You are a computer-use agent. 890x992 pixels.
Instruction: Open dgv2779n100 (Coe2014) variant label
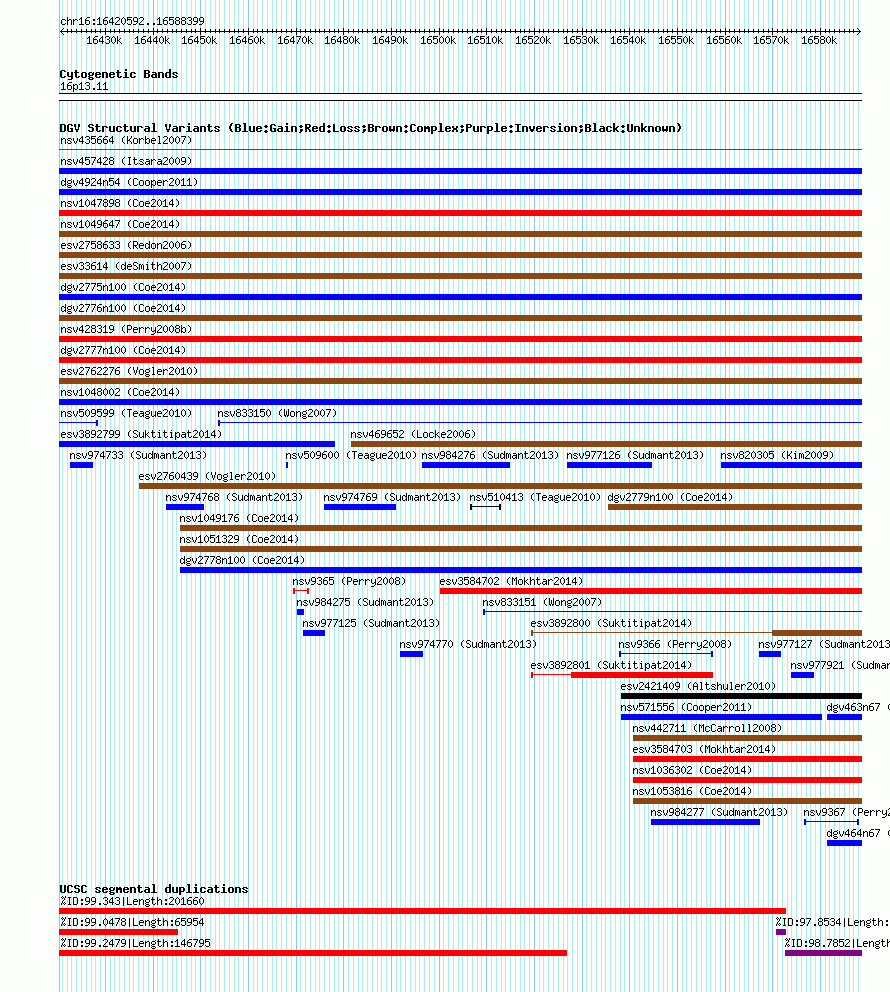point(670,497)
